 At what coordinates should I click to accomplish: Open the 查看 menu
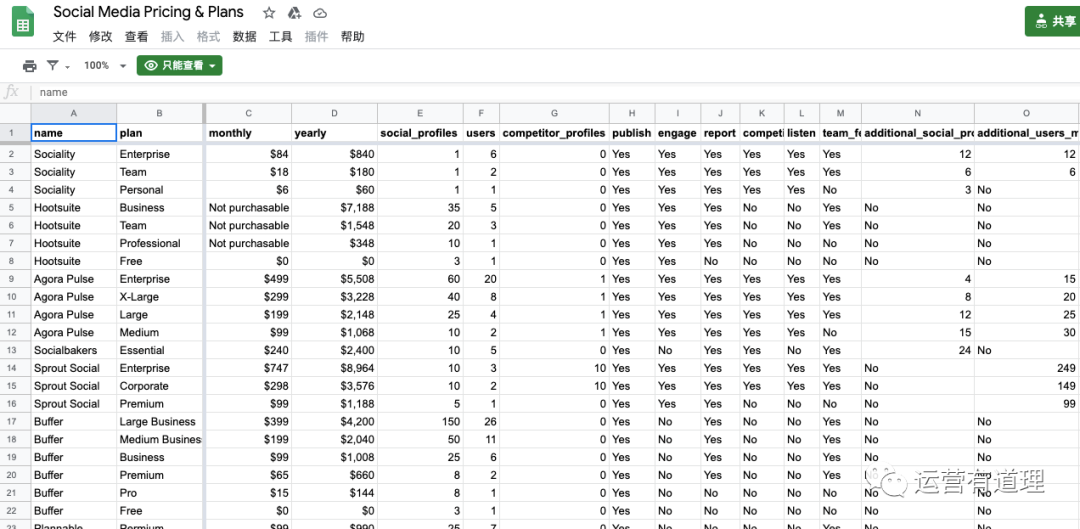pos(136,37)
